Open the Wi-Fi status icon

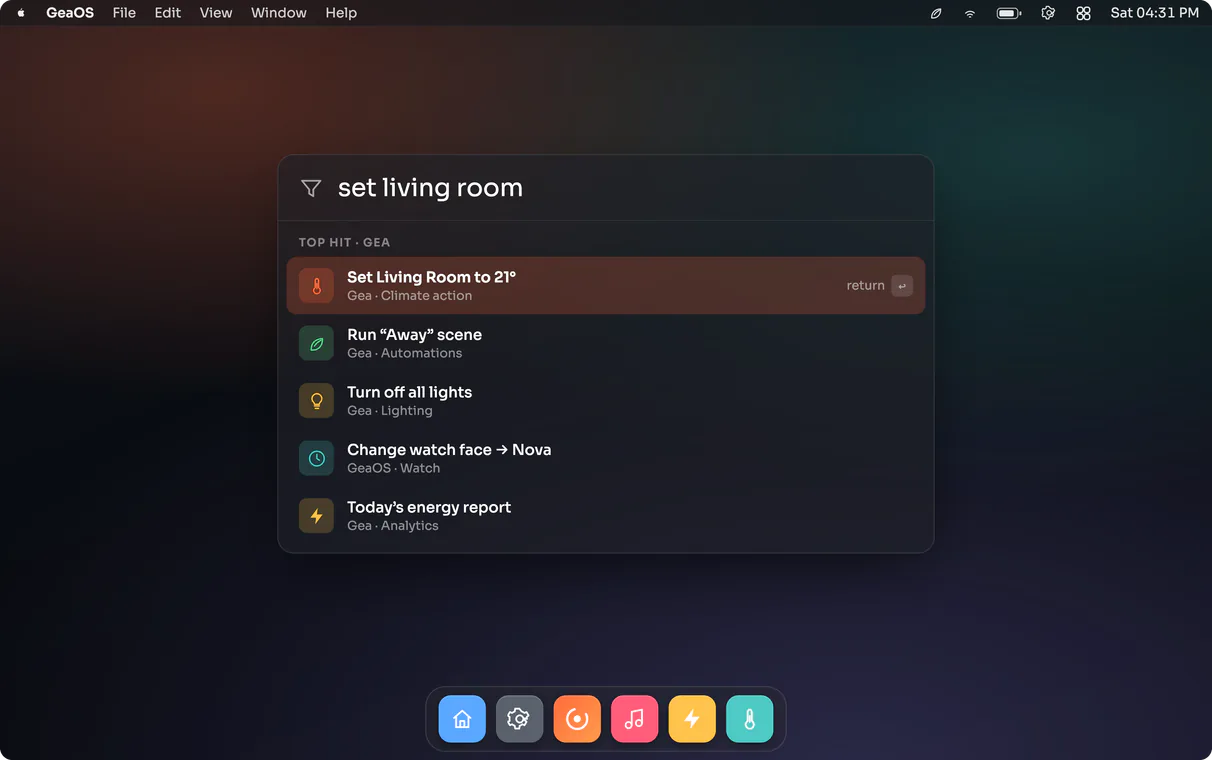[x=969, y=13]
